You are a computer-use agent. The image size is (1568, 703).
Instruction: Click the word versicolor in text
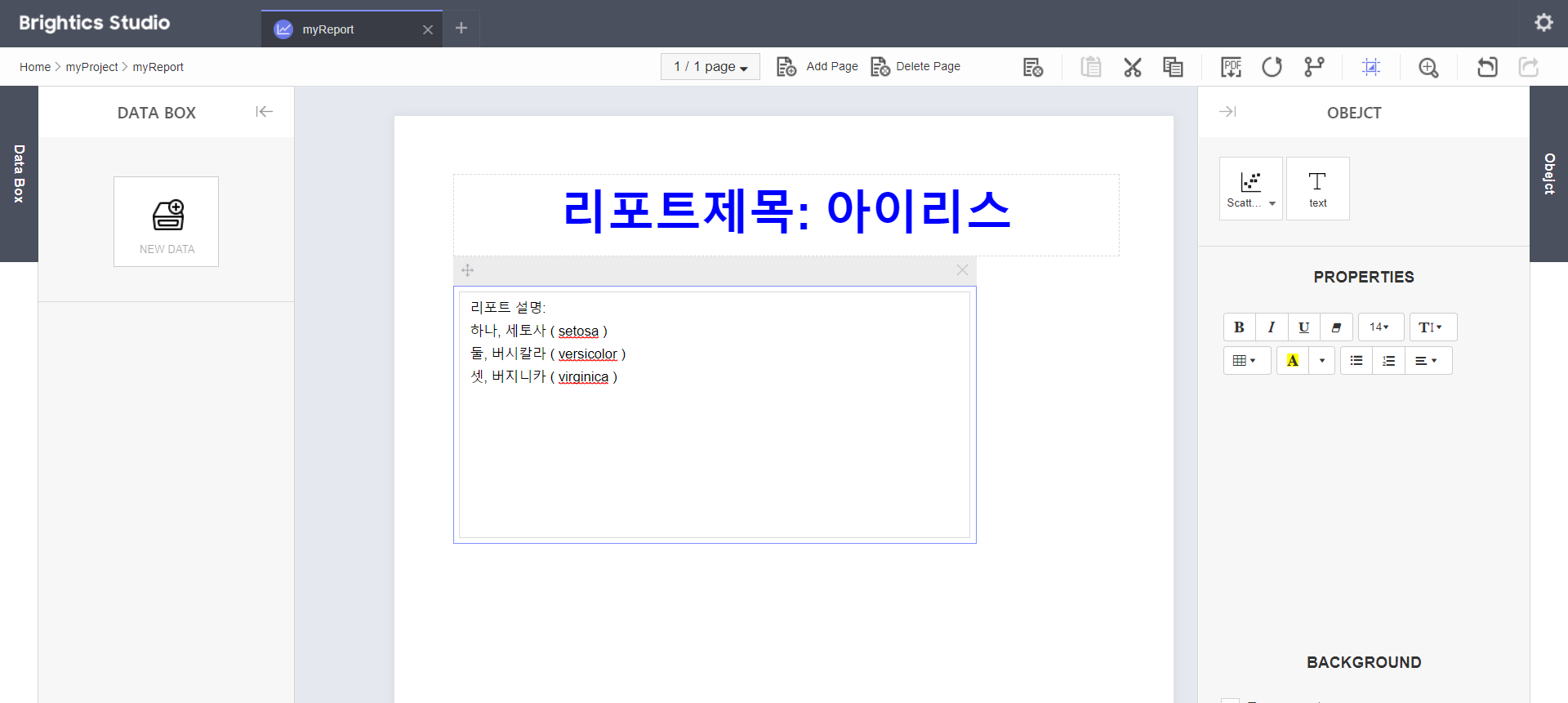(x=587, y=354)
